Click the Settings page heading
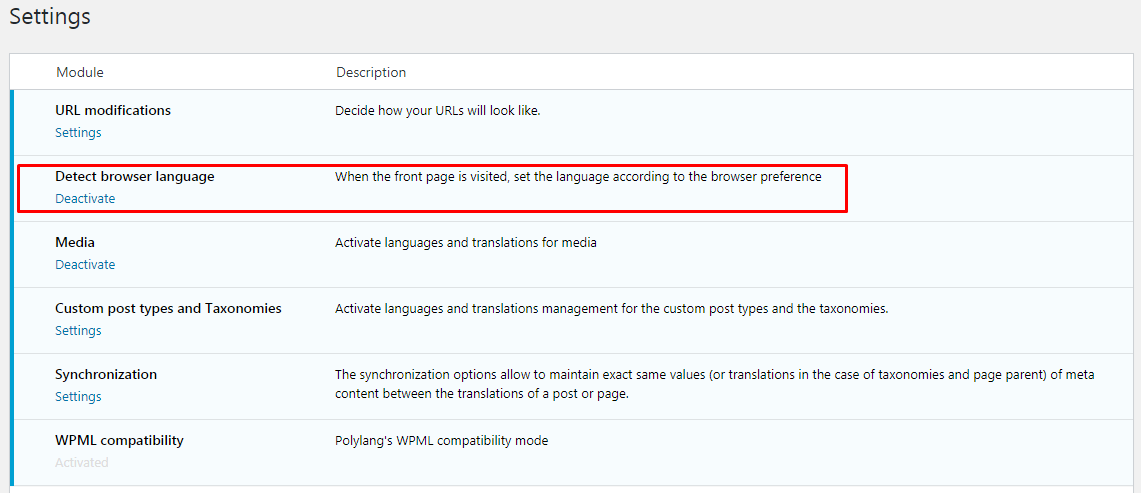Viewport: 1141px width, 493px height. 50,17
